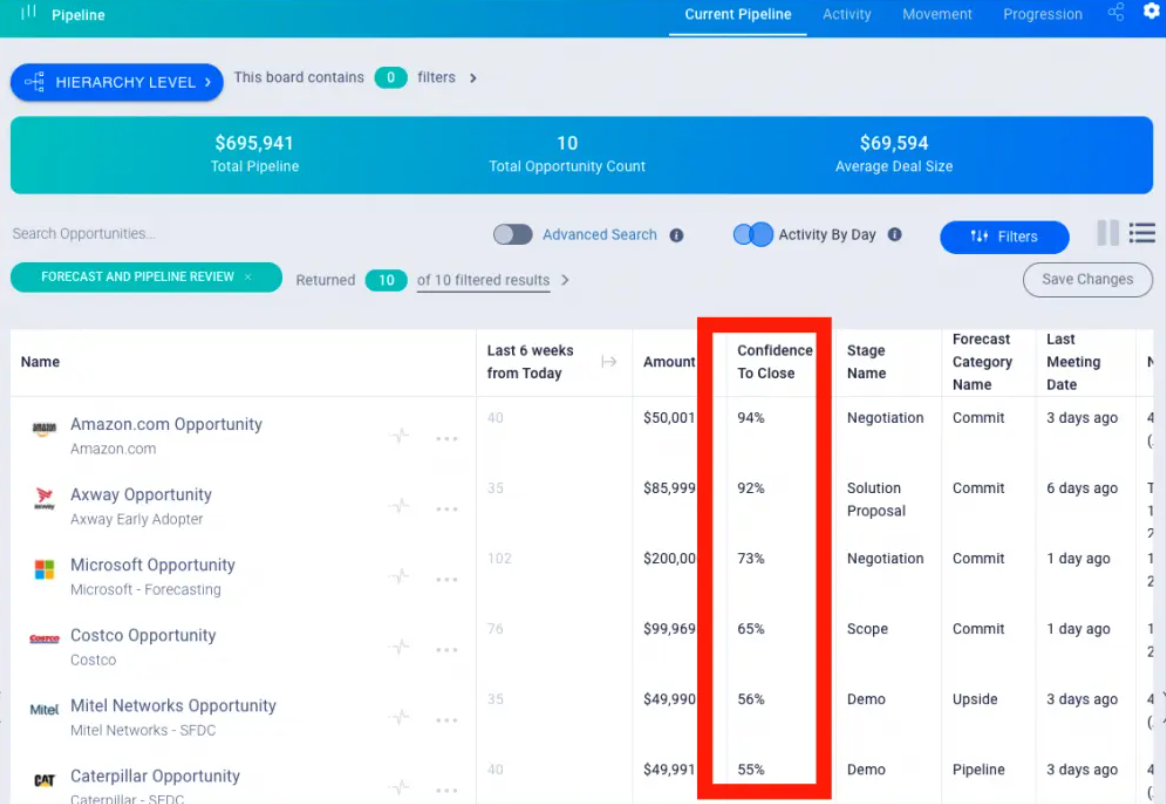The image size is (1166, 804).
Task: Expand the board filters chevron
Action: pos(473,78)
